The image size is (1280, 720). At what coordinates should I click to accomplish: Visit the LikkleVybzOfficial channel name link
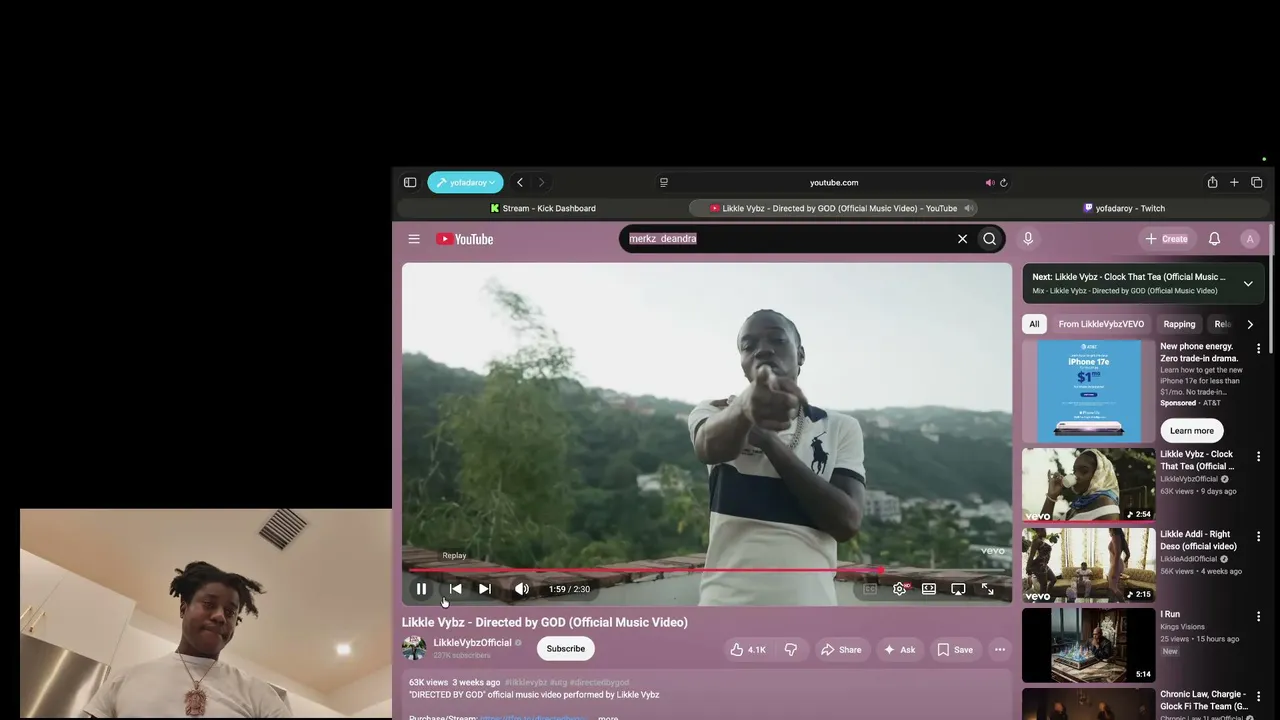click(x=472, y=643)
